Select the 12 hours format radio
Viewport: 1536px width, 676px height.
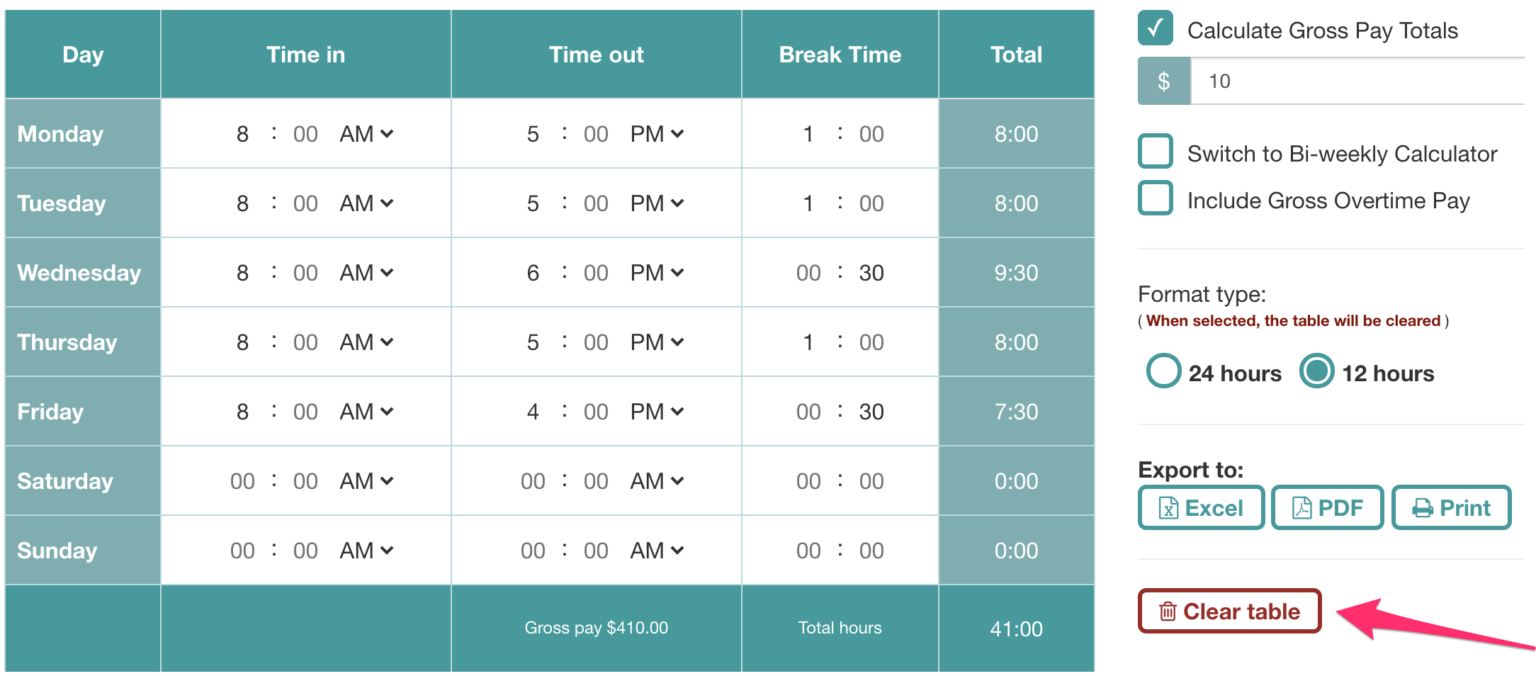(1316, 373)
